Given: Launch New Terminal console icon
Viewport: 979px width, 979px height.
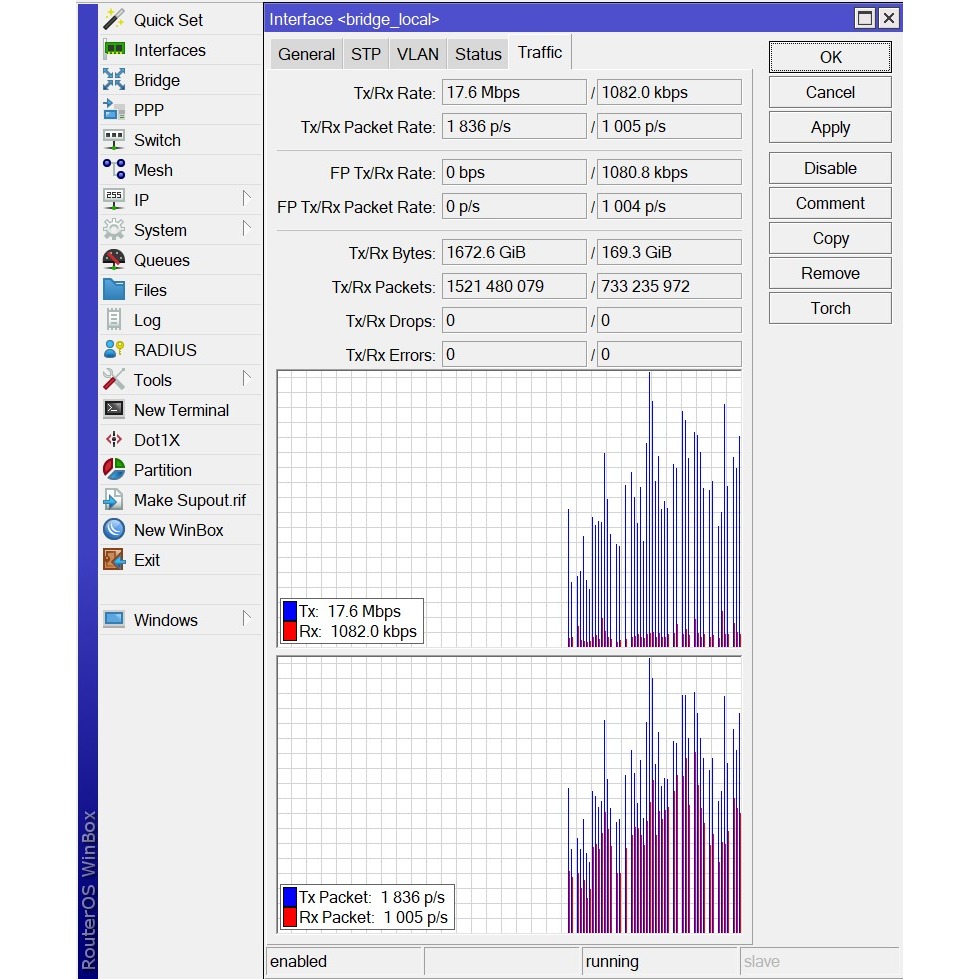Looking at the screenshot, I should tap(114, 409).
